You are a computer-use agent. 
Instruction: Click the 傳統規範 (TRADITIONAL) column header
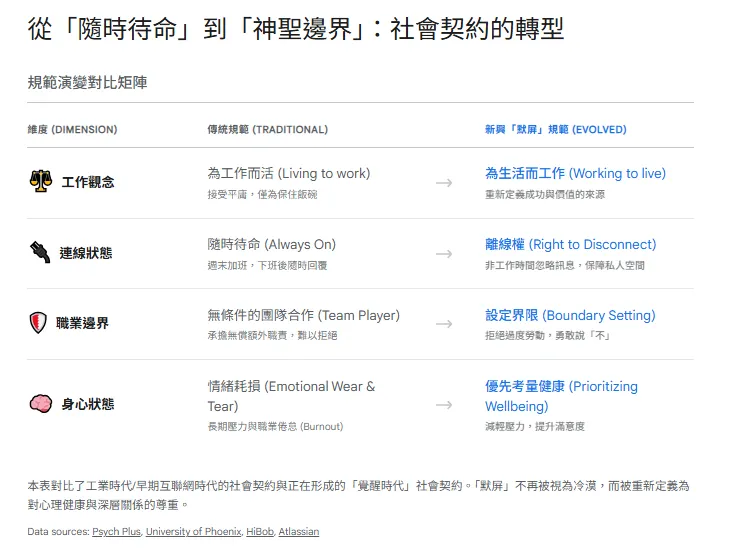tap(268, 130)
